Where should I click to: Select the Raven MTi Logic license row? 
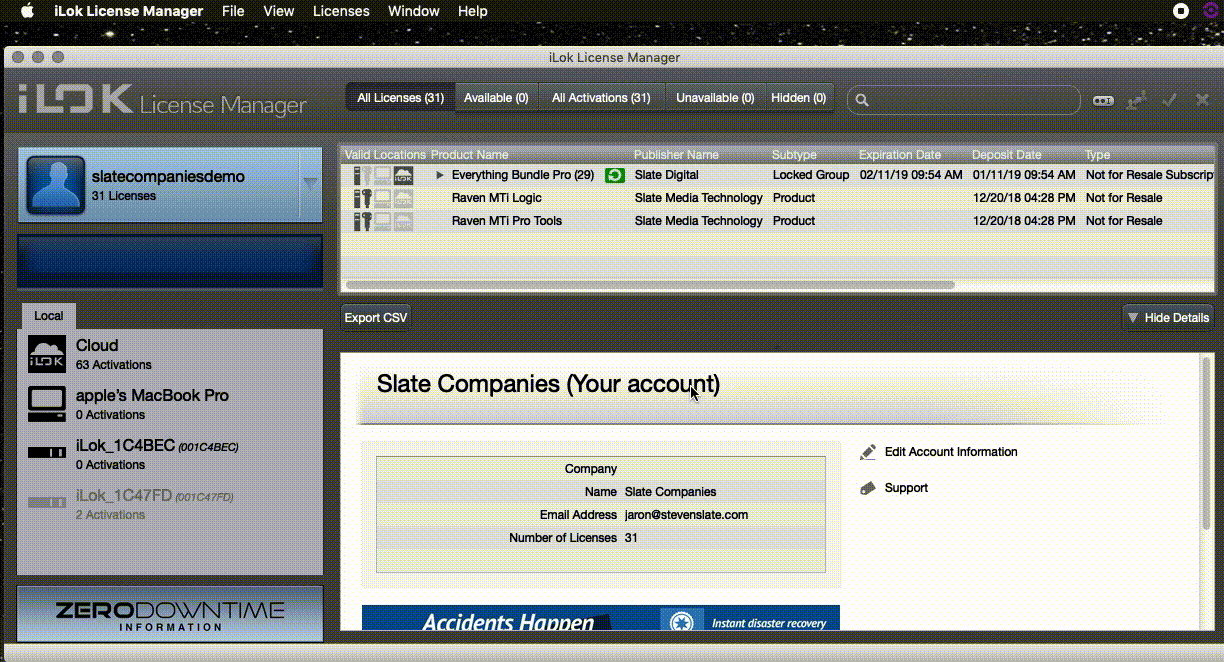point(778,198)
